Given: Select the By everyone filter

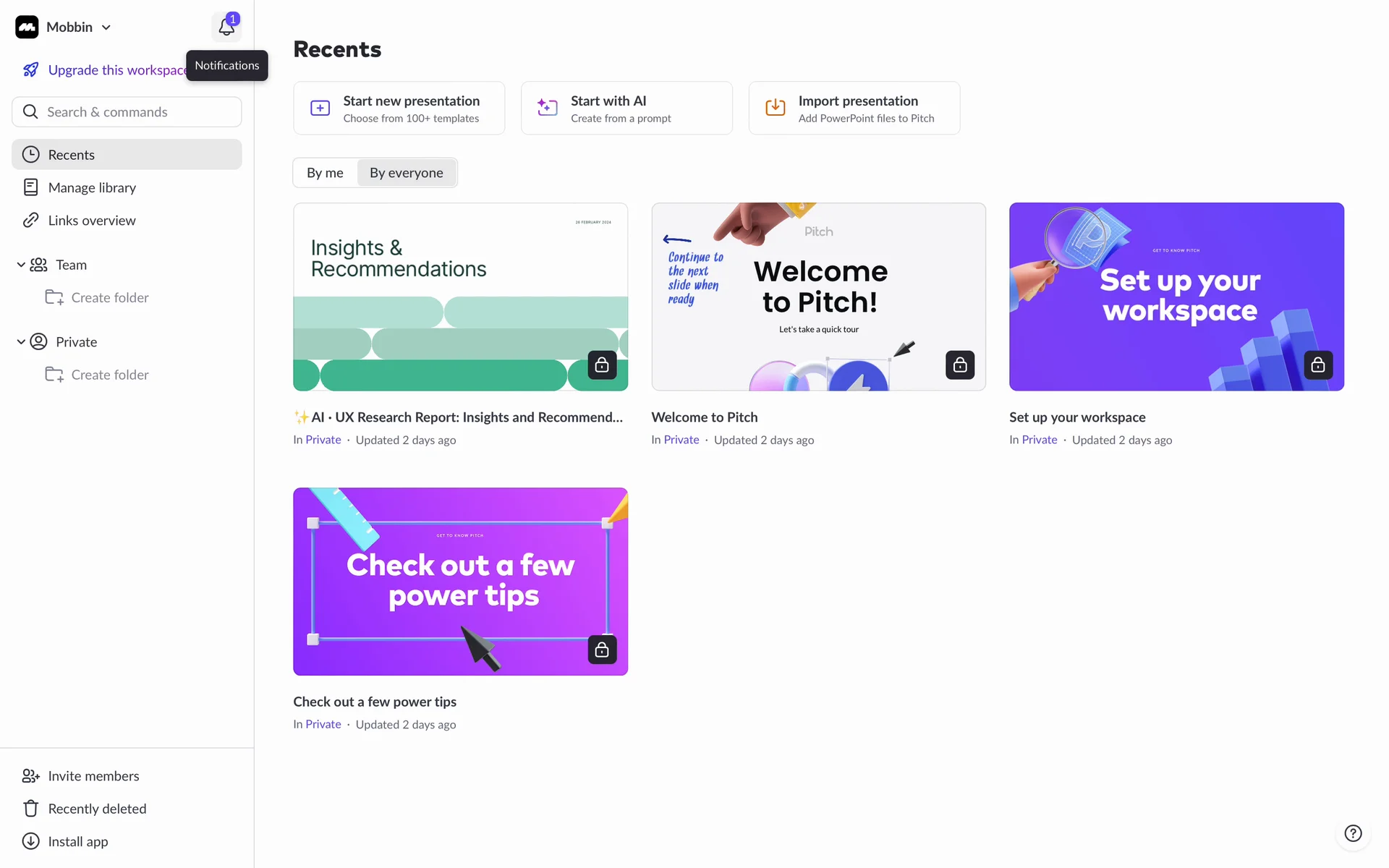Looking at the screenshot, I should coord(406,173).
